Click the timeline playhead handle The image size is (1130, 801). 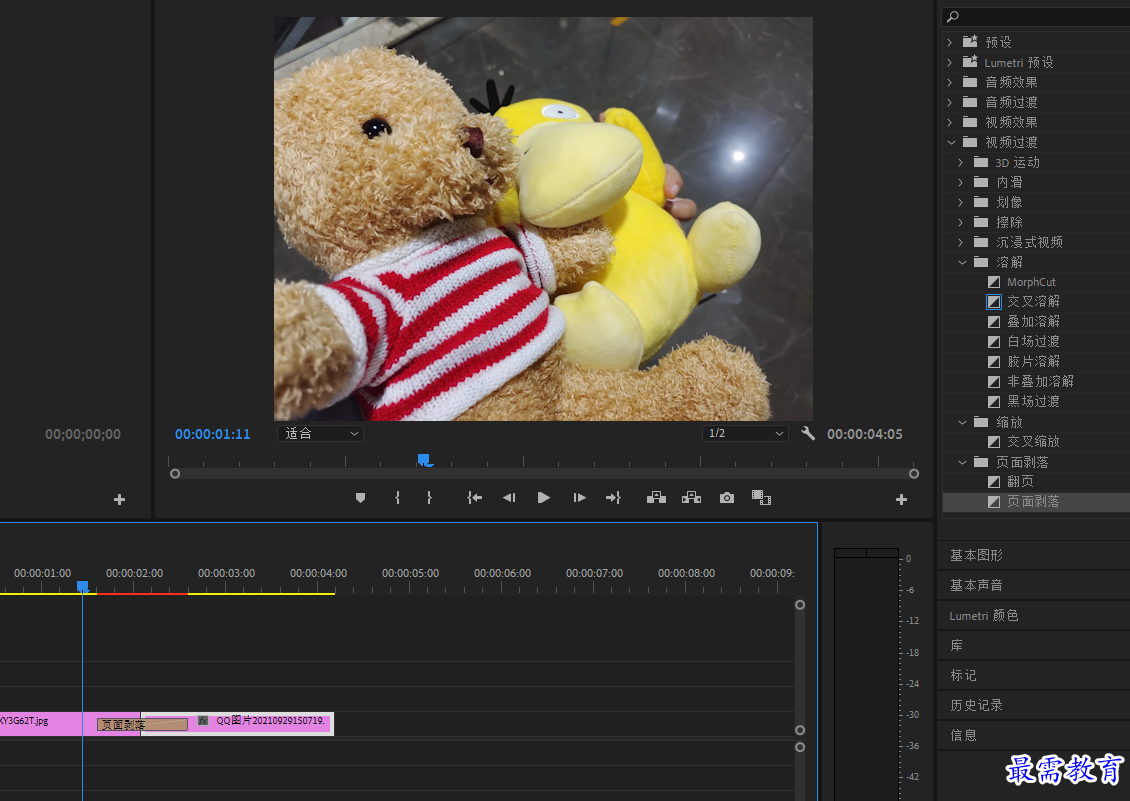[82, 587]
